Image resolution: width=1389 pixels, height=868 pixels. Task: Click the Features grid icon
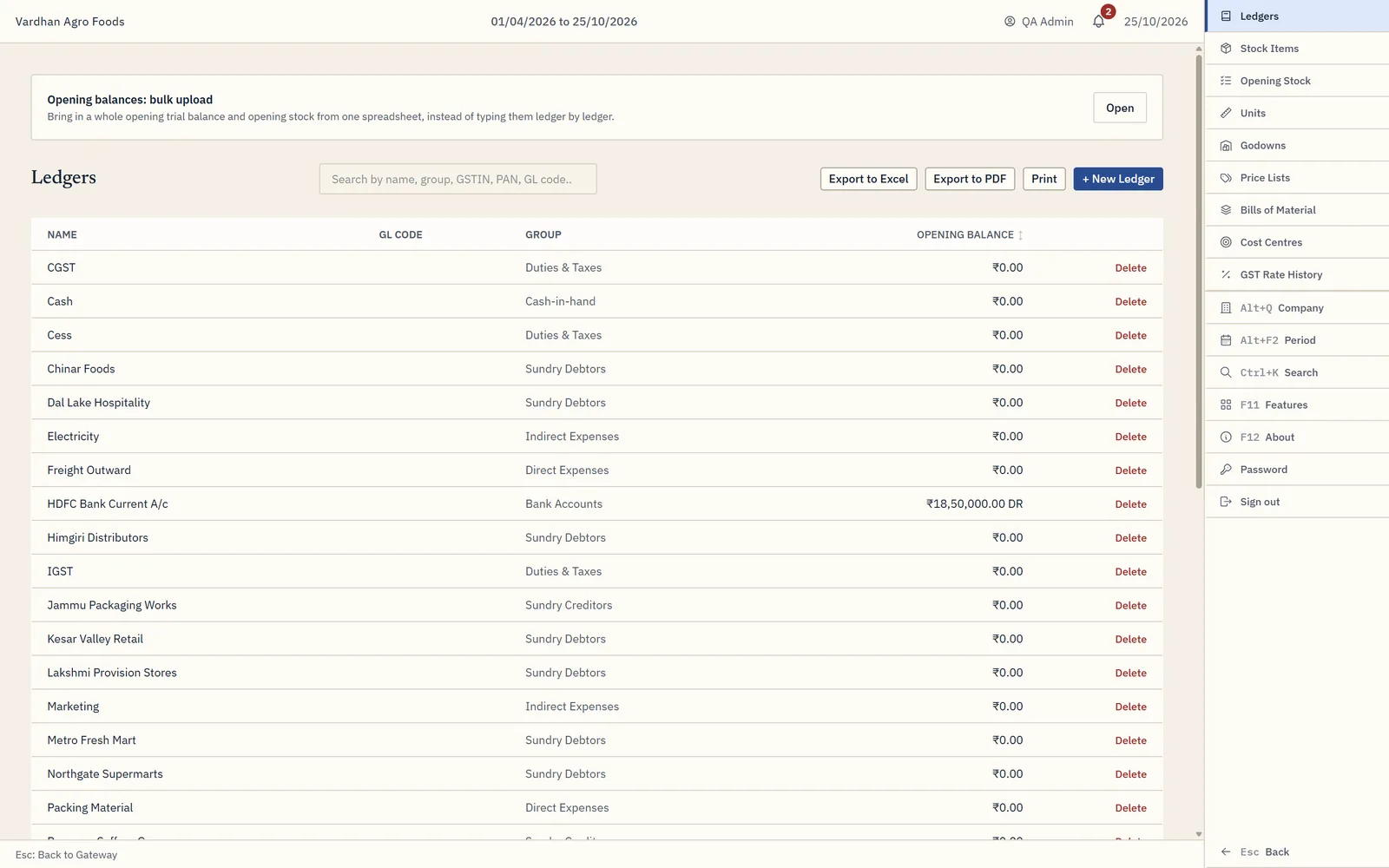[x=1226, y=404]
